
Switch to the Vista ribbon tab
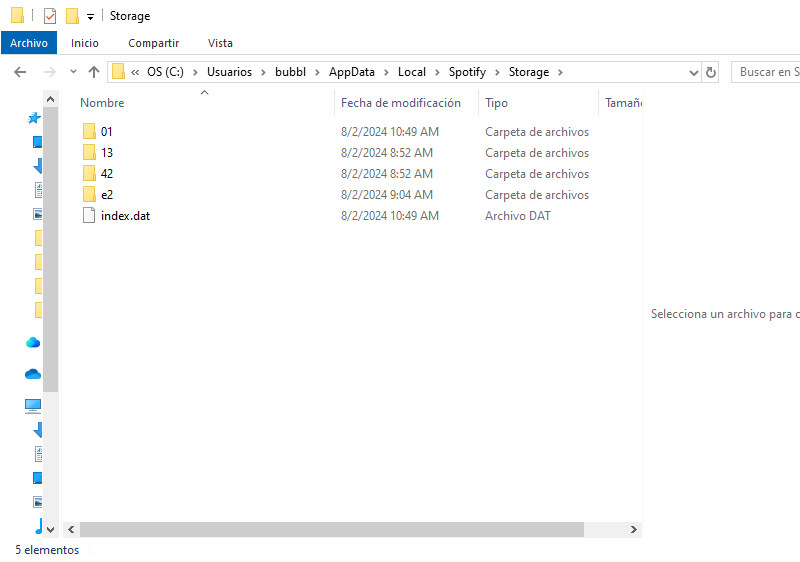(x=220, y=43)
